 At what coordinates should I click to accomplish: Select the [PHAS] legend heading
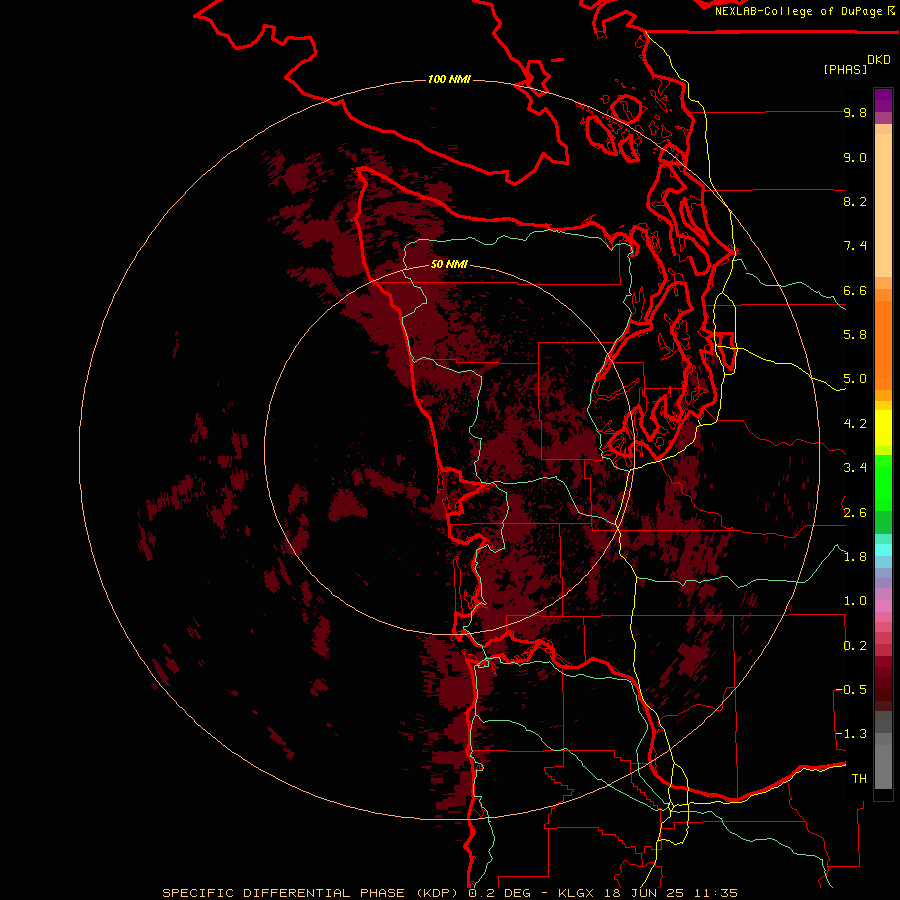845,69
